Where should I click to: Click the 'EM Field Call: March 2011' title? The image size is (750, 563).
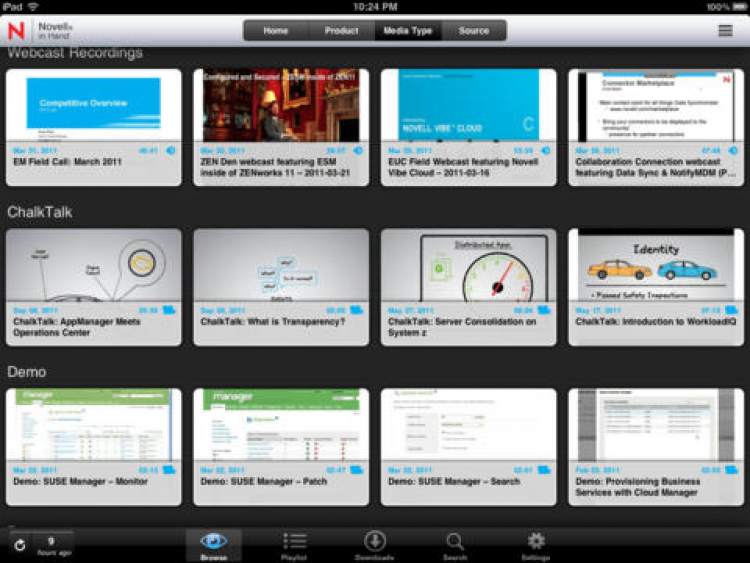coord(67,162)
